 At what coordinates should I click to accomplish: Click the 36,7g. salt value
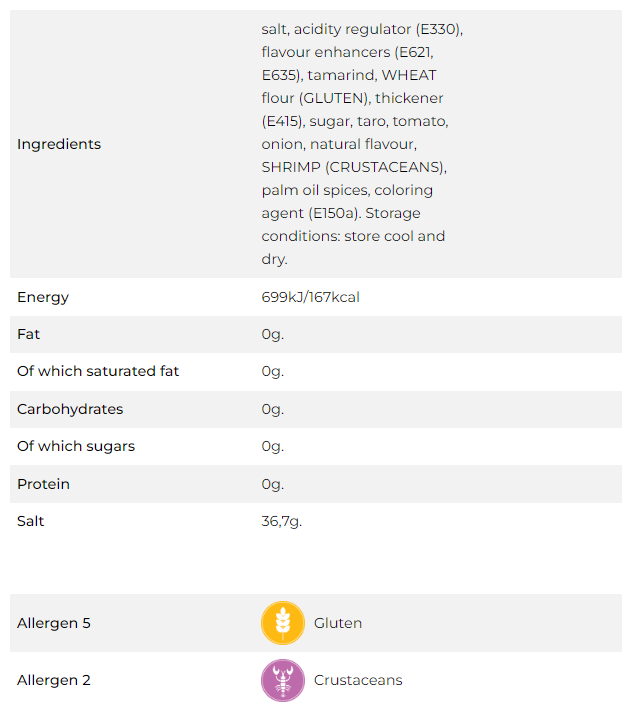pyautogui.click(x=280, y=521)
